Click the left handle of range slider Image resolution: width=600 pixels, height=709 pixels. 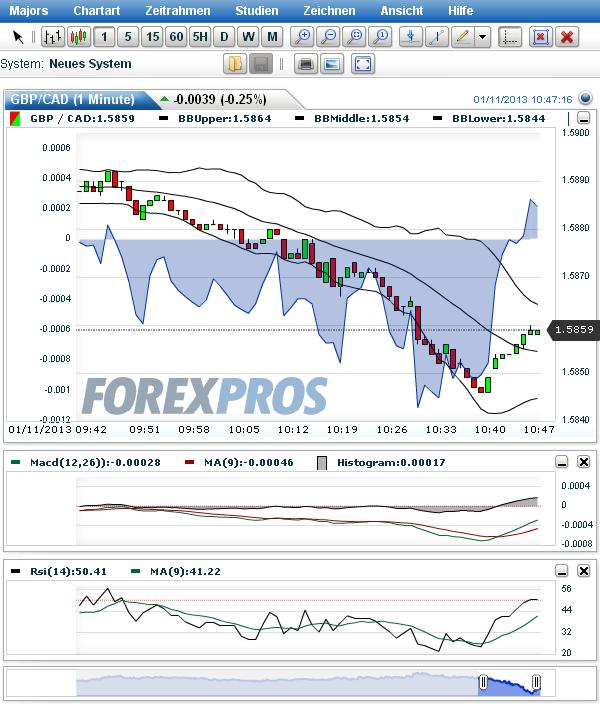[483, 682]
